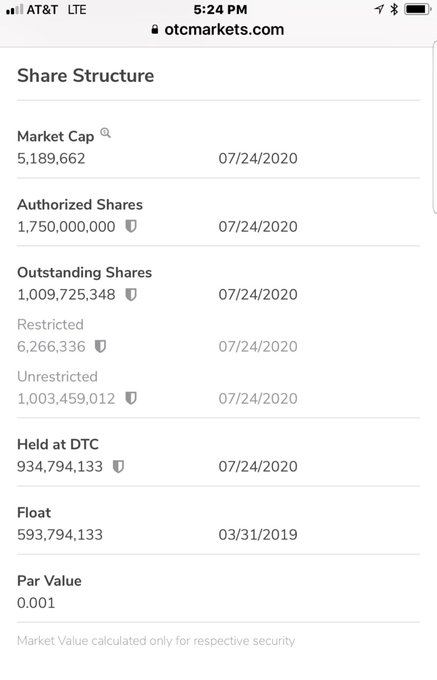Tap the shield icon beside Outstanding Shares value
The height and width of the screenshot is (680, 437).
point(131,294)
